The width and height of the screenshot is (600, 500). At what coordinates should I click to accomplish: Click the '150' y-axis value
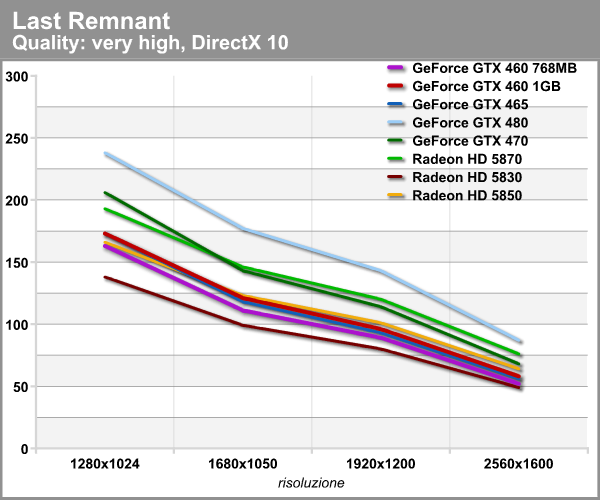point(17,263)
